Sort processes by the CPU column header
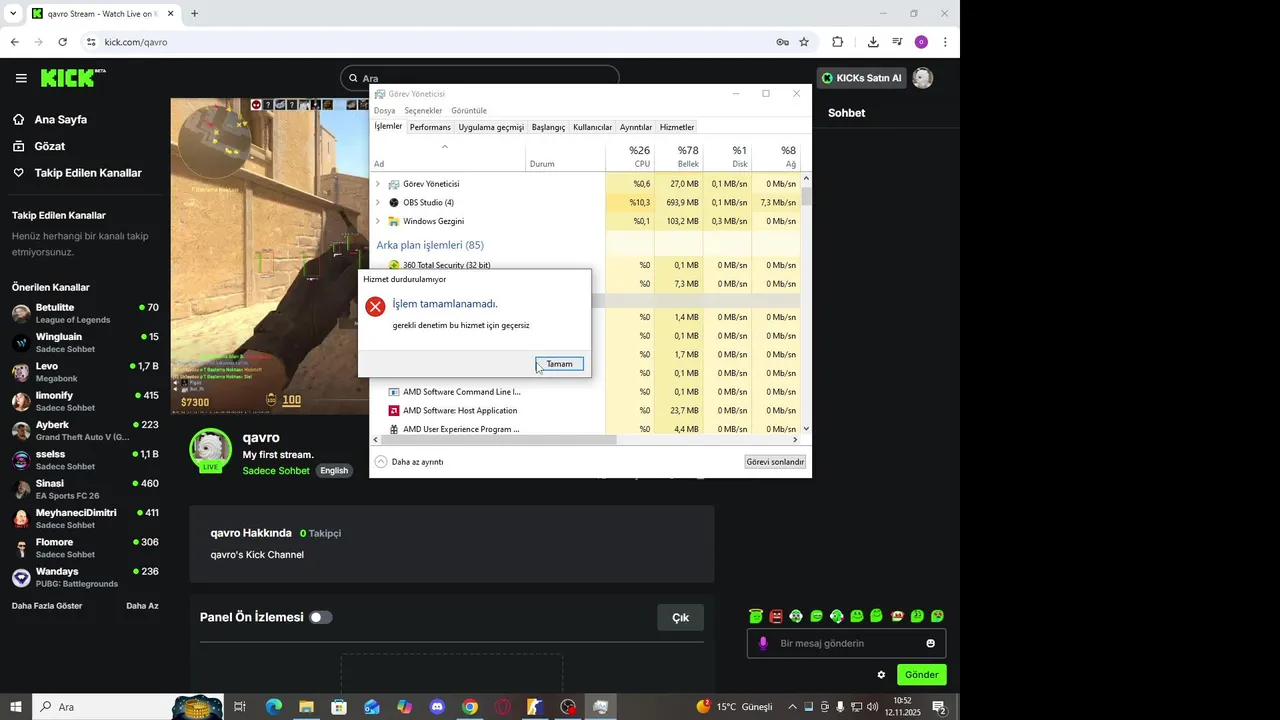 coord(630,156)
